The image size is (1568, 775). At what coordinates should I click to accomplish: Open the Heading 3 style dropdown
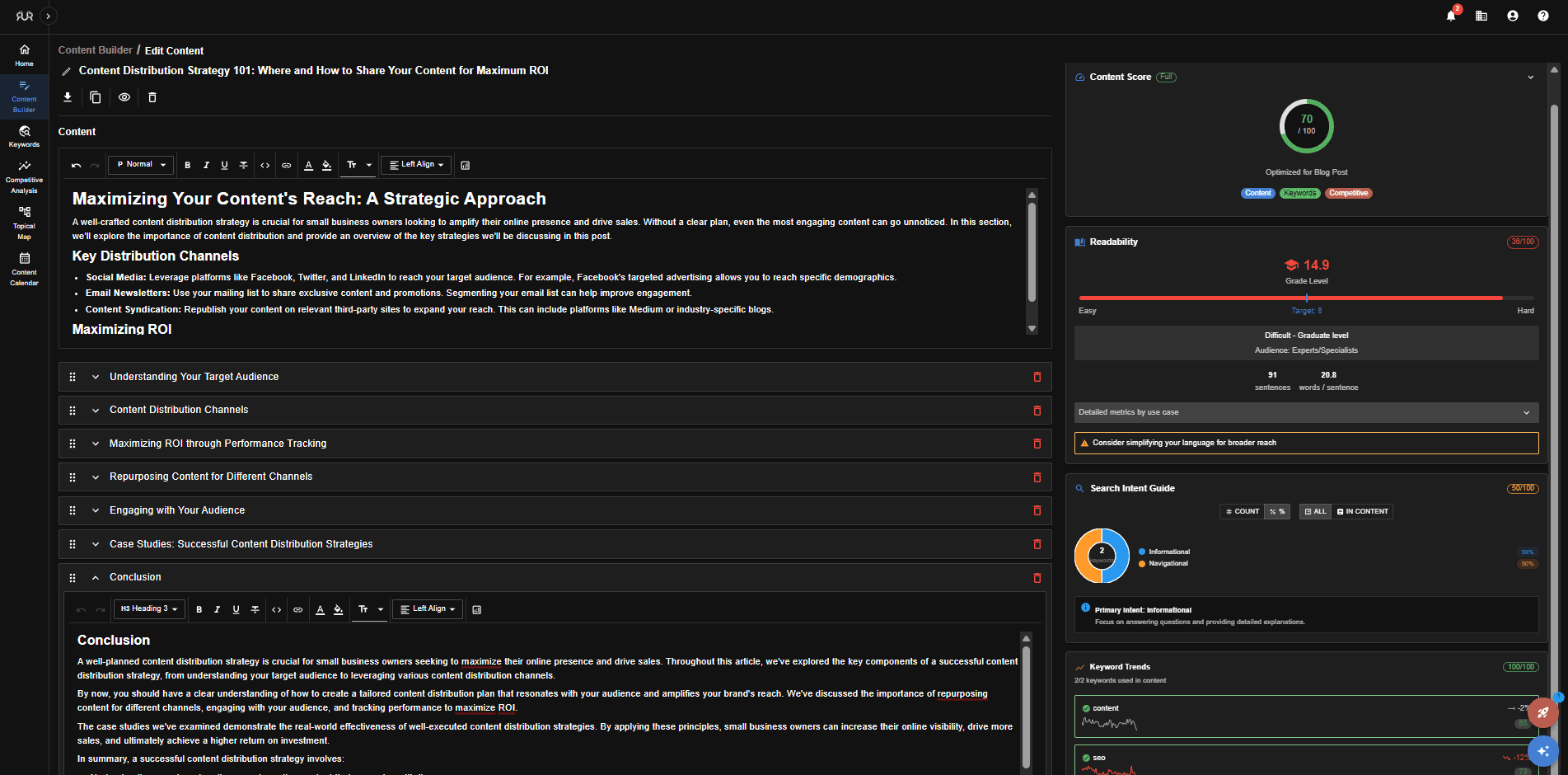149,609
